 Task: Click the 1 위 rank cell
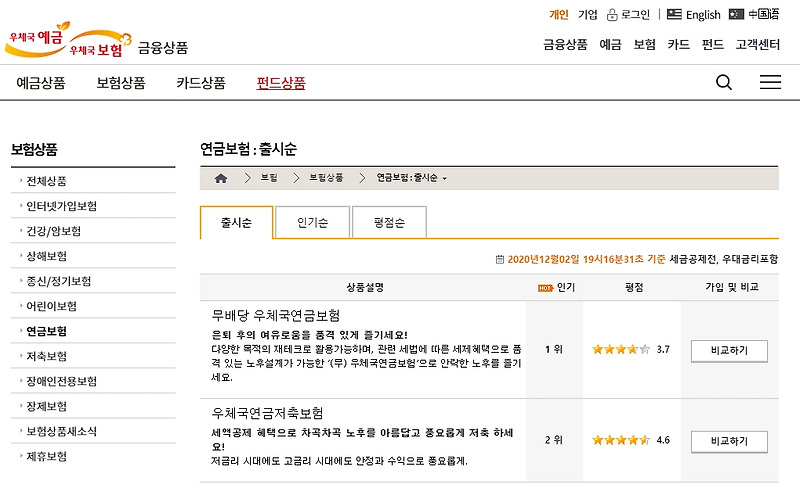click(x=554, y=350)
